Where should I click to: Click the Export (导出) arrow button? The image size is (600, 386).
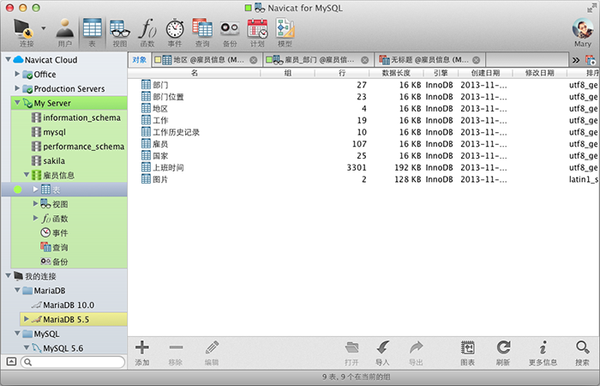click(416, 353)
